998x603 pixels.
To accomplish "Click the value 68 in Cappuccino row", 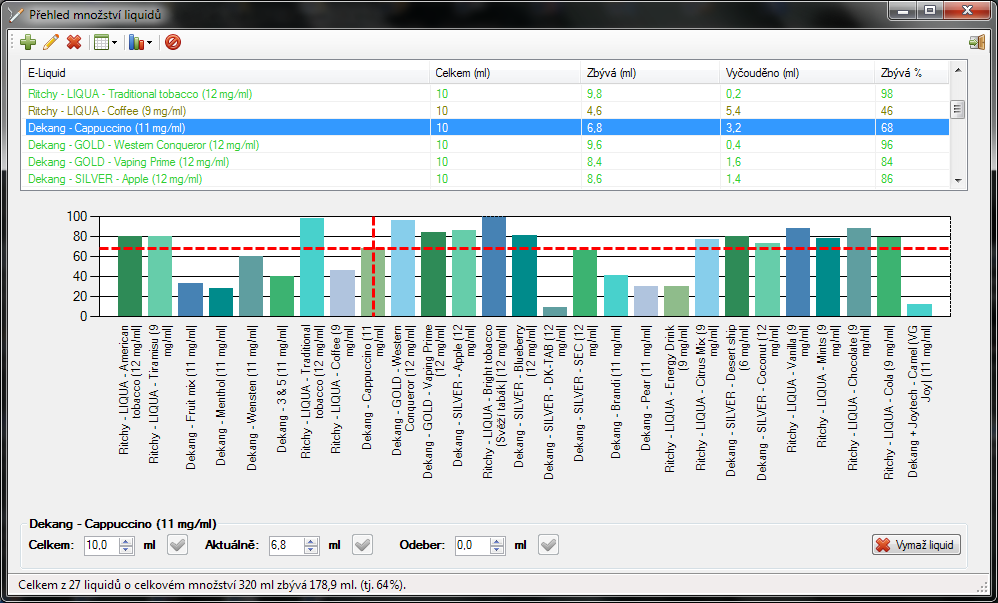I will [x=887, y=128].
